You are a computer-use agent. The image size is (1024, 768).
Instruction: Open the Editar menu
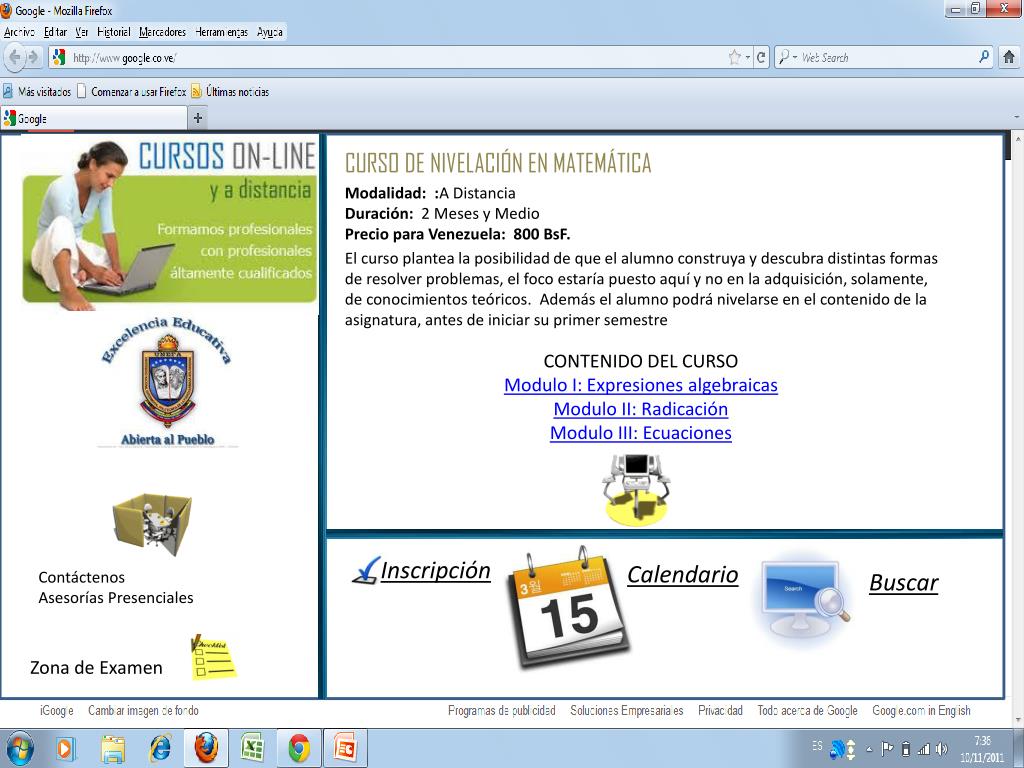tap(55, 31)
